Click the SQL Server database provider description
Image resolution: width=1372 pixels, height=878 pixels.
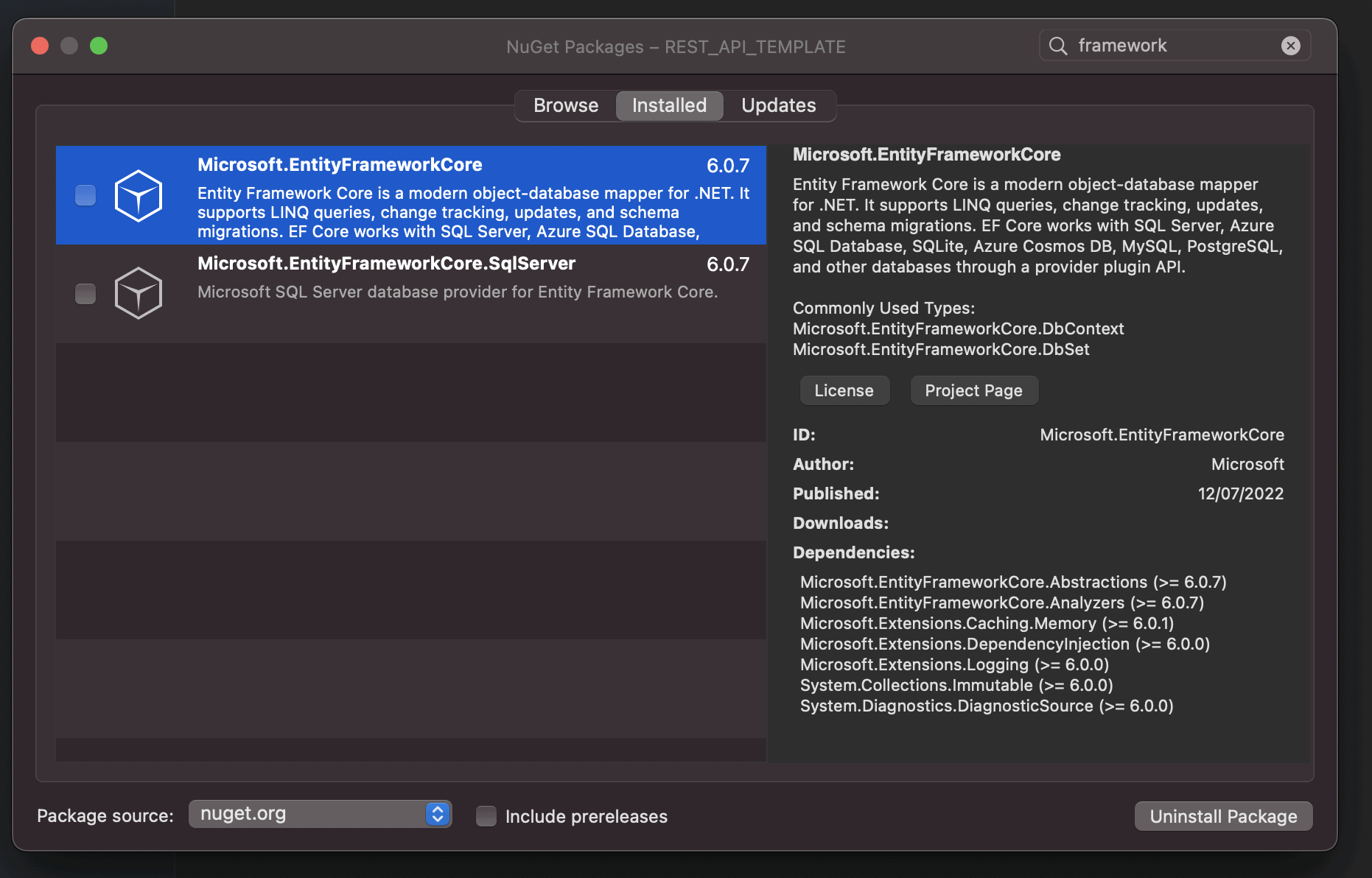pos(458,292)
